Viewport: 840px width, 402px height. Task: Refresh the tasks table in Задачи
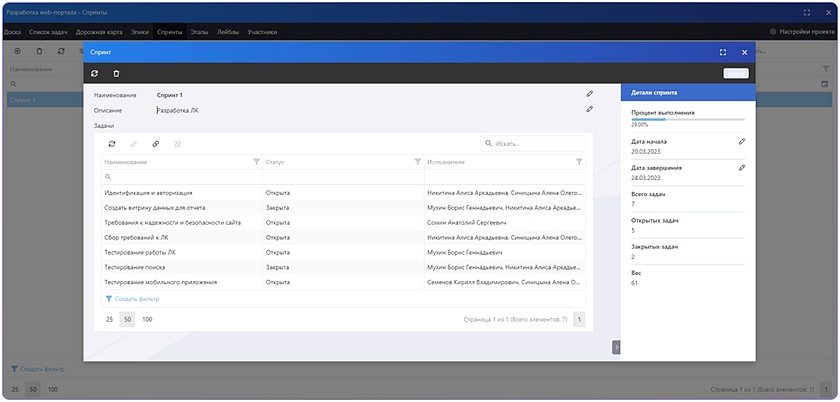point(112,144)
